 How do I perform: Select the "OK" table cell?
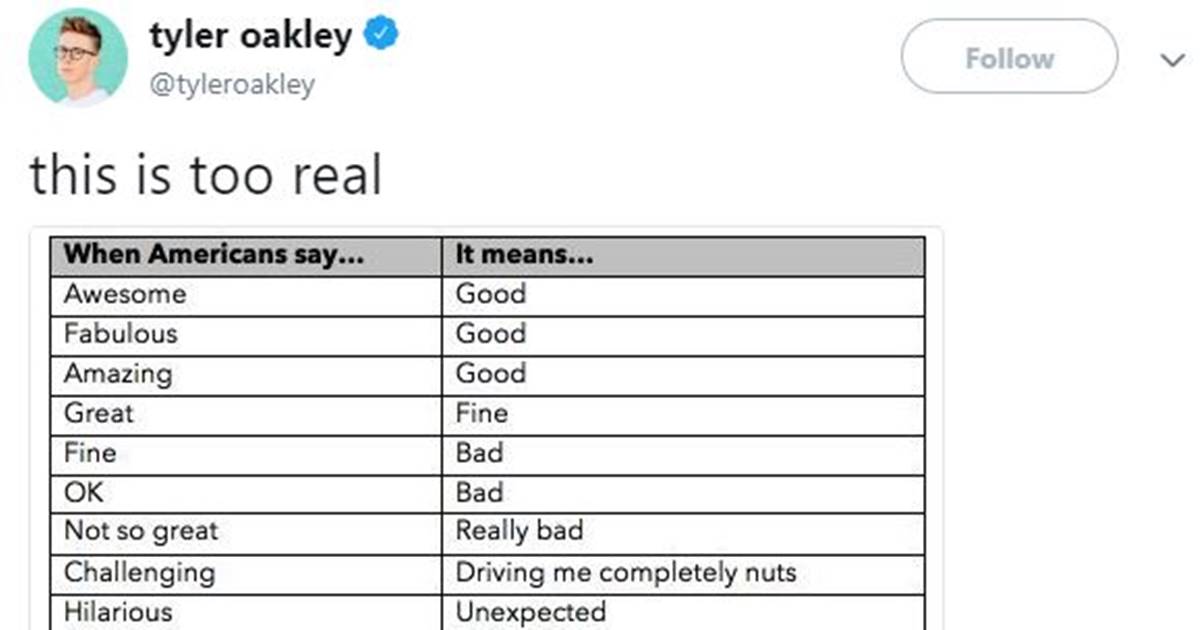click(84, 492)
